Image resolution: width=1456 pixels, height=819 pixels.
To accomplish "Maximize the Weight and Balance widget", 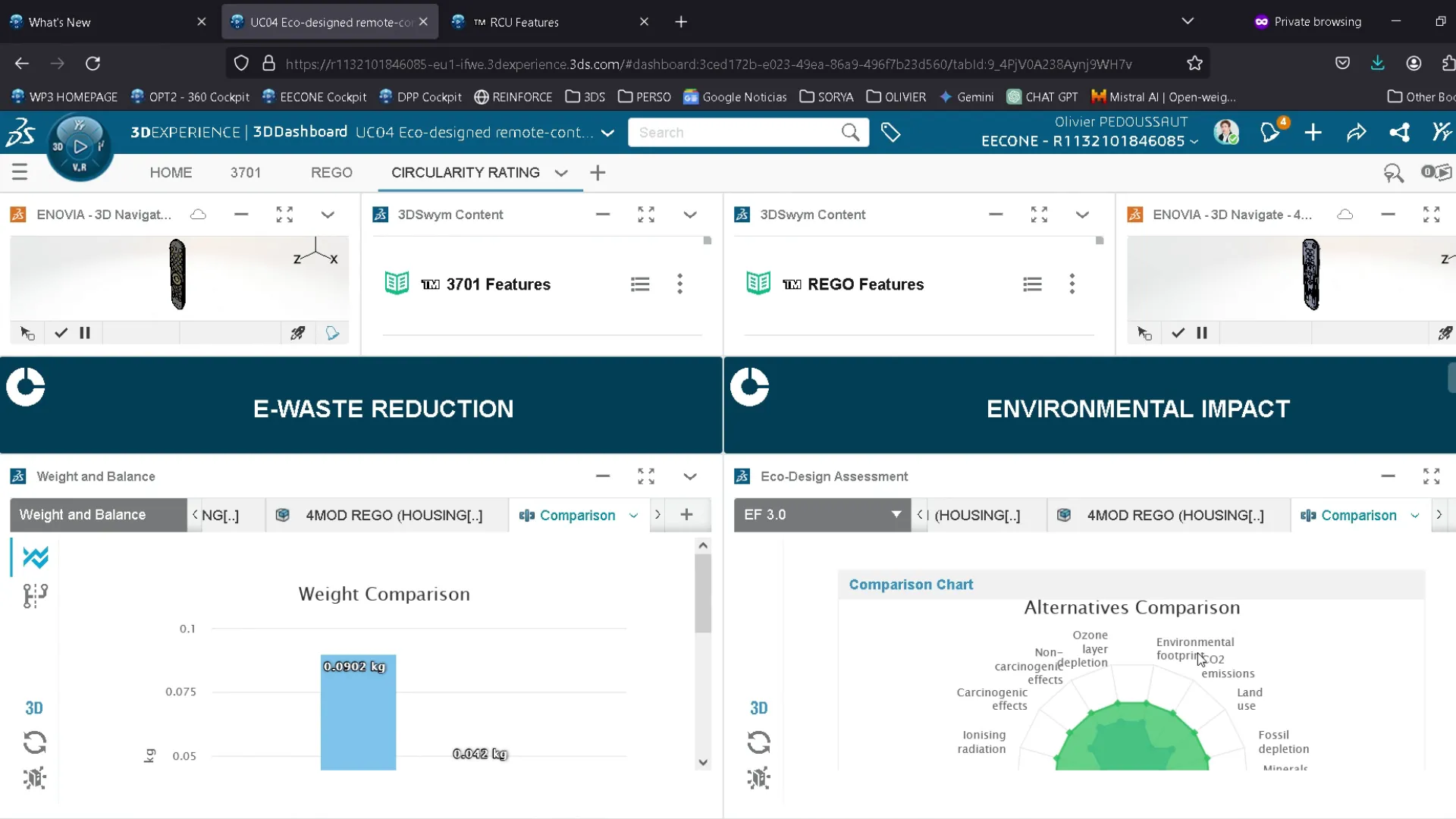I will point(646,476).
